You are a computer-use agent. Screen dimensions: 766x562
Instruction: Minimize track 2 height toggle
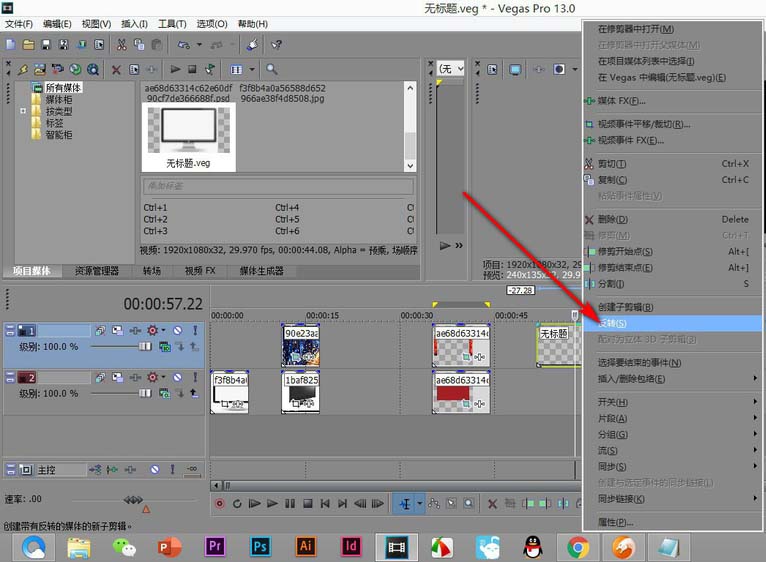coord(10,377)
